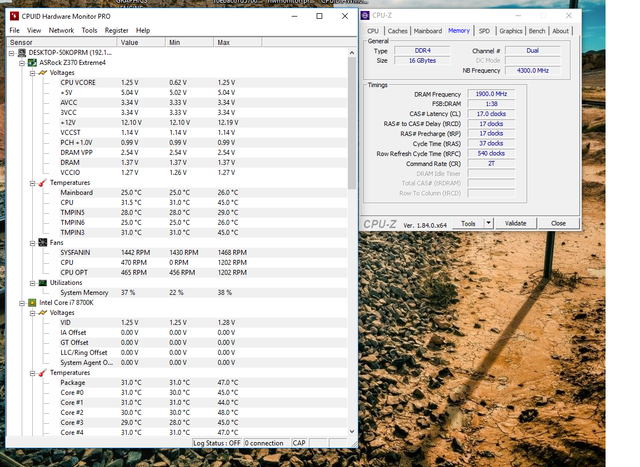Image resolution: width=640 pixels, height=467 pixels.
Task: Open the File menu
Action: coord(14,30)
